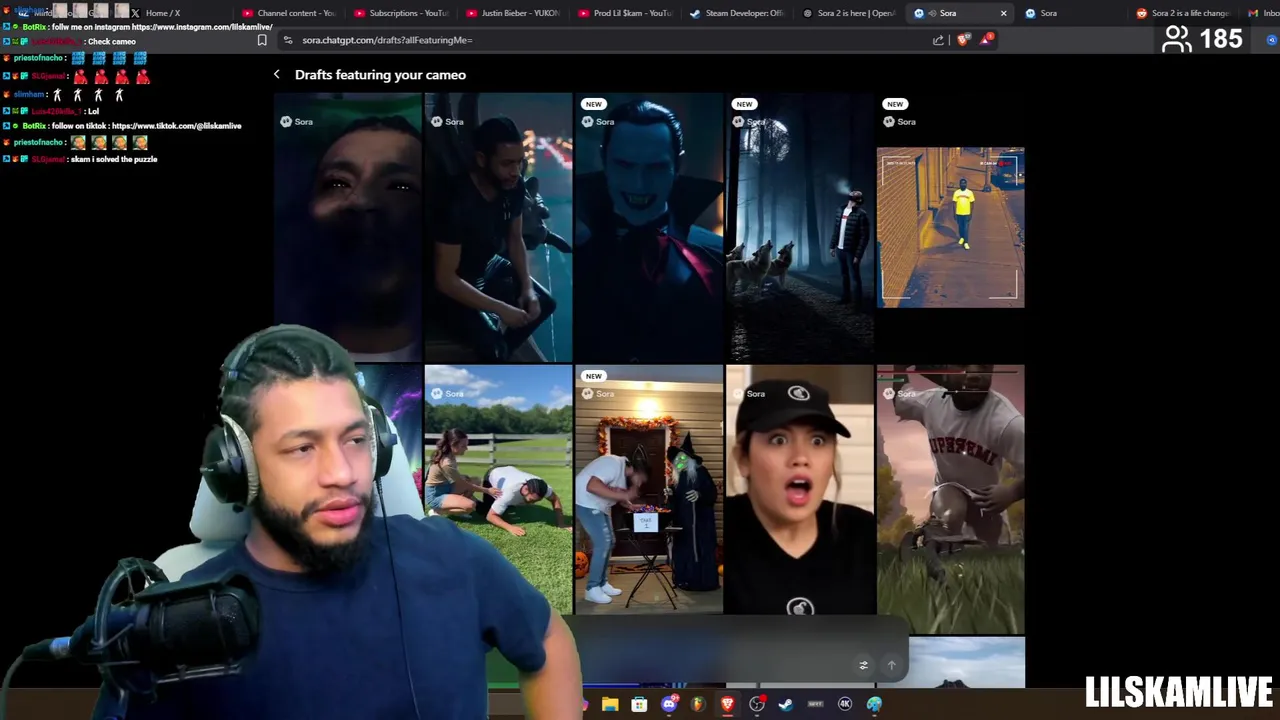Click the NEW badge on alley draft
Image resolution: width=1280 pixels, height=720 pixels.
coord(895,104)
